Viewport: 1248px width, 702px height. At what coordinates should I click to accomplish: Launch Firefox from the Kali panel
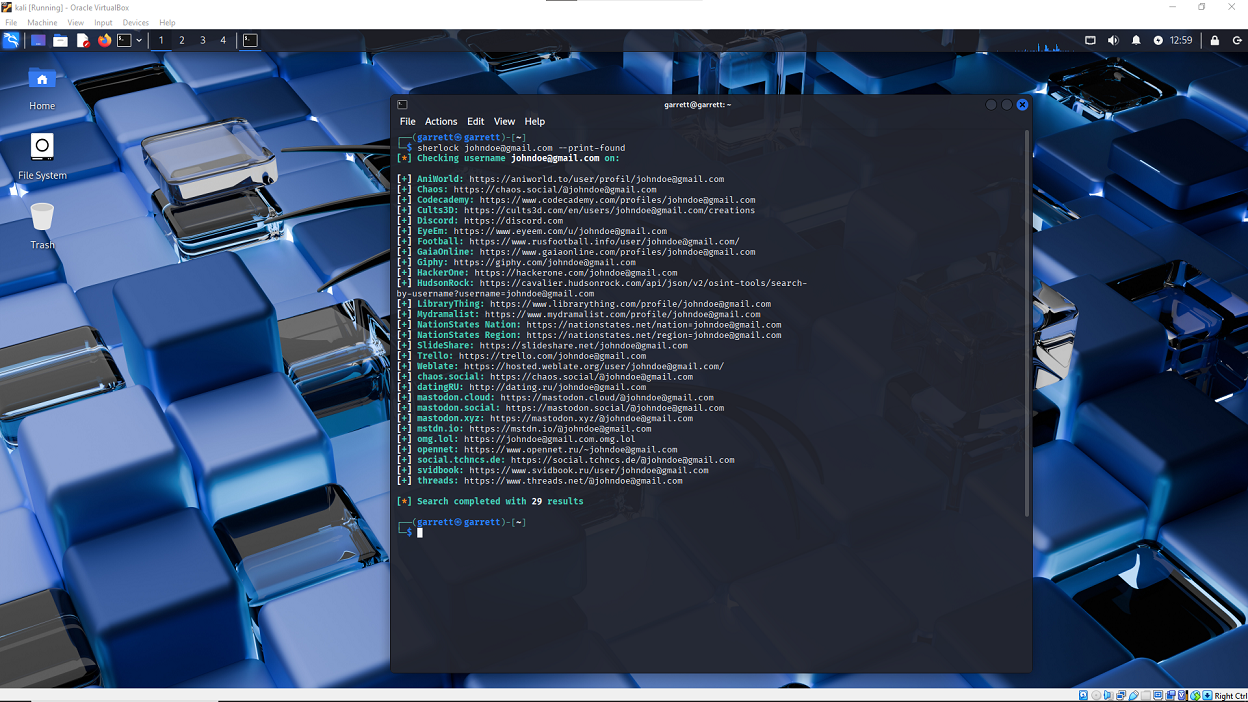pos(104,40)
